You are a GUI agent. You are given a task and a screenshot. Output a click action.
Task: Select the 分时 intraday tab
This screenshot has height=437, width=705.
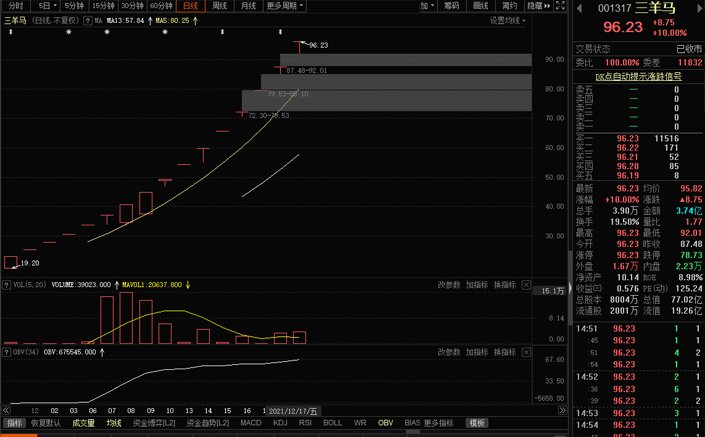click(x=15, y=6)
